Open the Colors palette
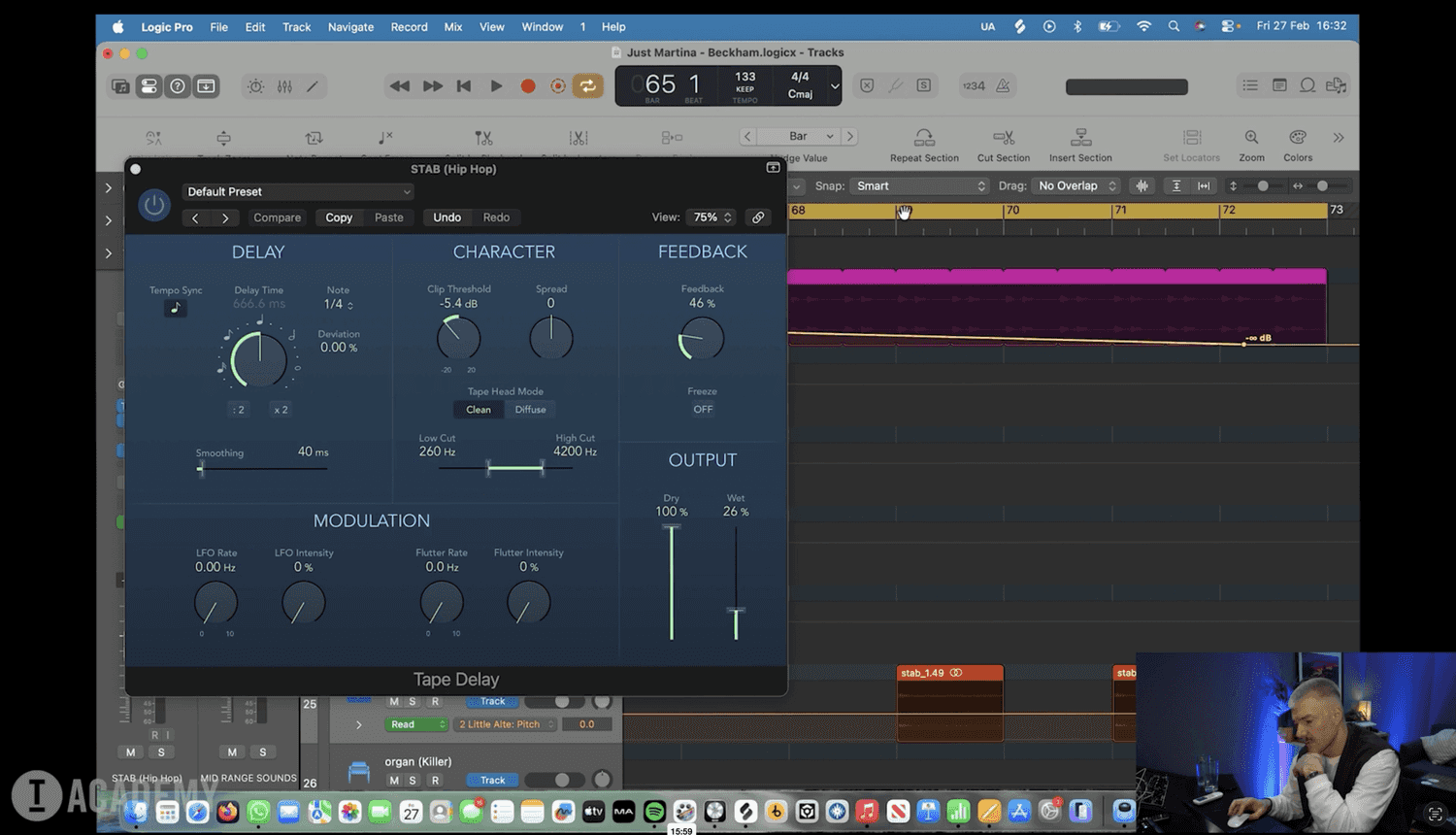Viewport: 1456px width, 835px height. point(1297,138)
